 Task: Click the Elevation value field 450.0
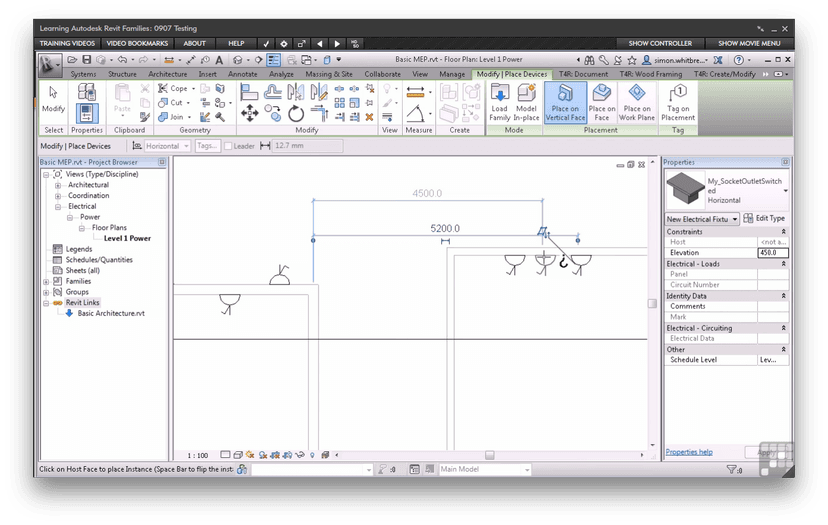(773, 253)
